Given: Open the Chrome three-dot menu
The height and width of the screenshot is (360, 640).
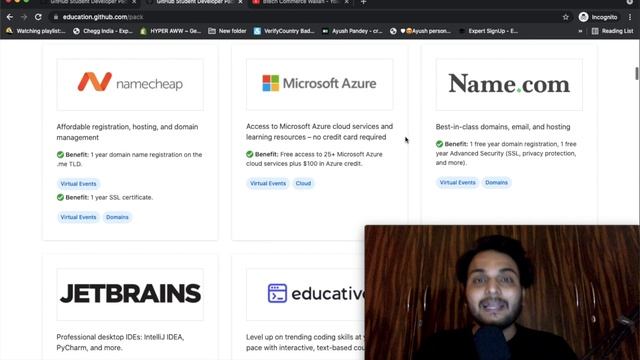Looking at the screenshot, I should (x=630, y=17).
